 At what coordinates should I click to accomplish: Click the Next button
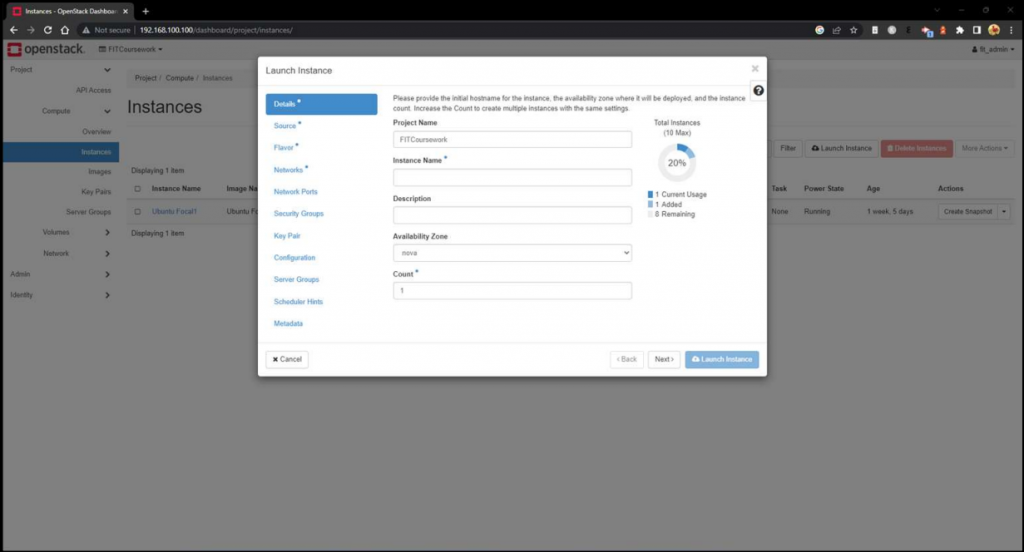663,359
